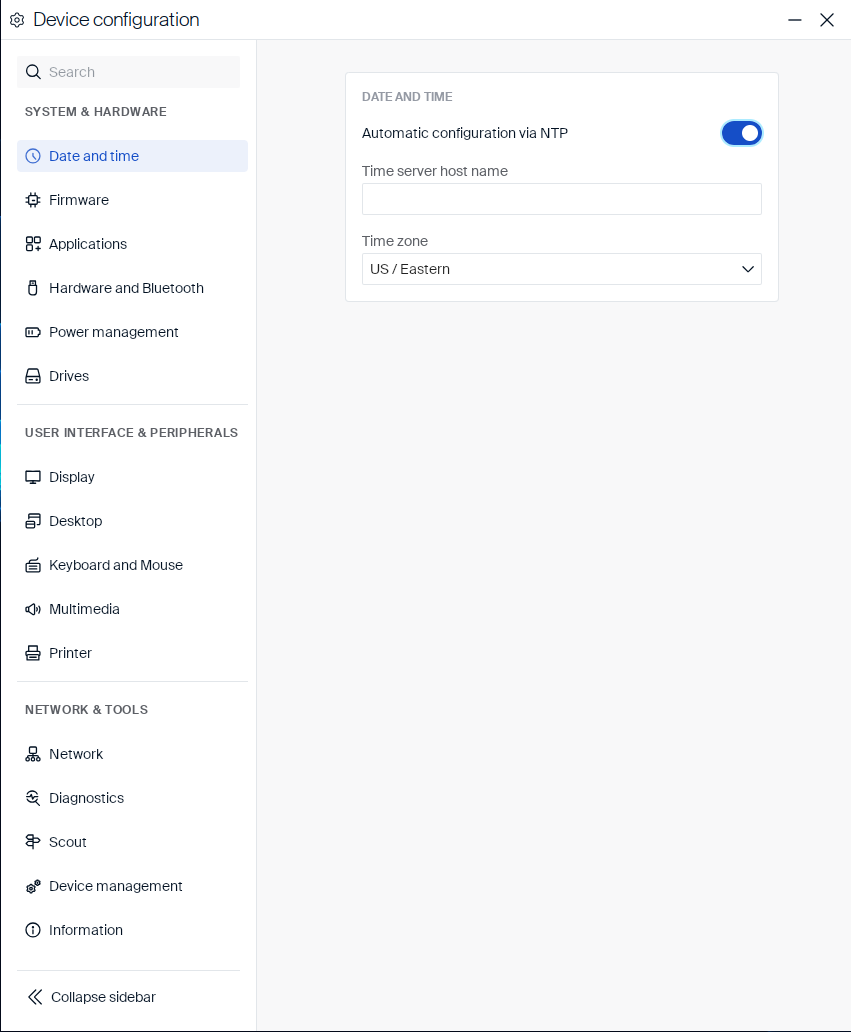Click the Keyboard and Mouse icon
Viewport: 851px width, 1032px height.
point(33,565)
